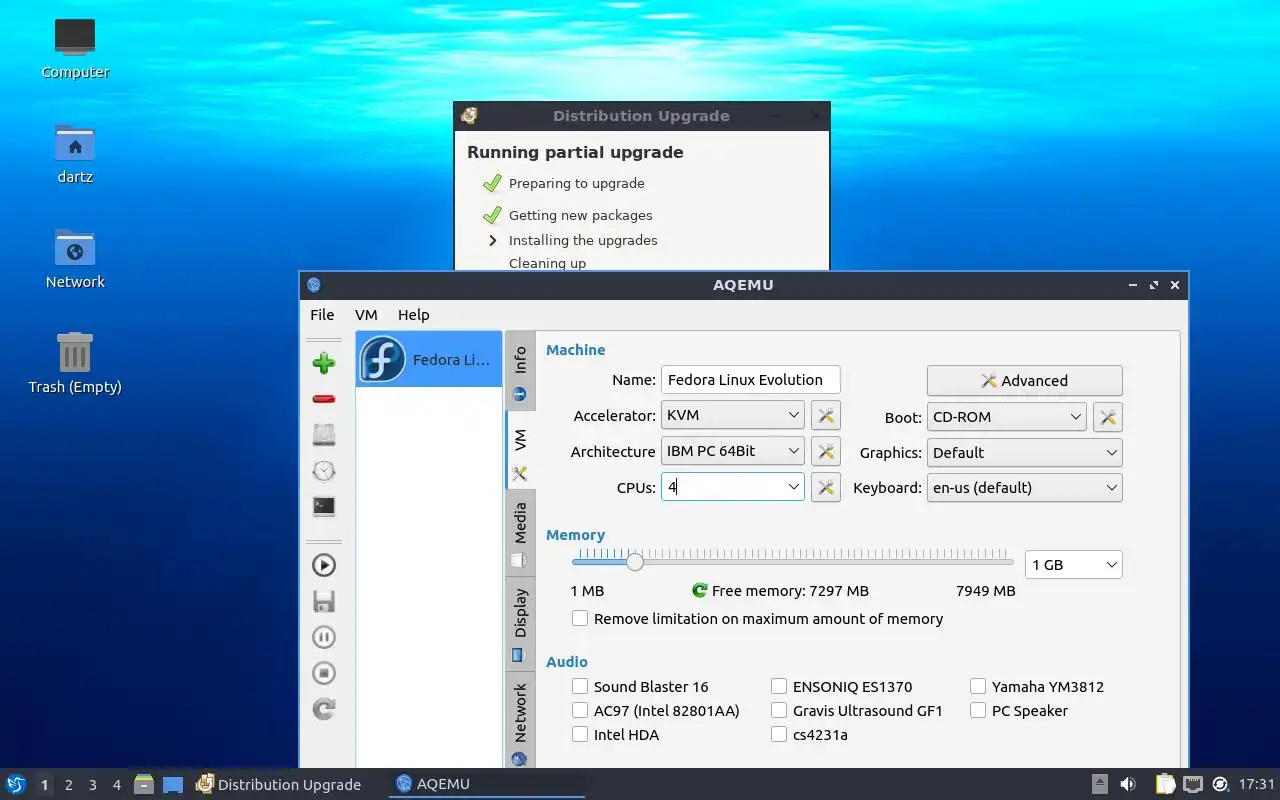Click the clock snapshot icon in AQEMU sidebar
The width and height of the screenshot is (1280, 800).
323,471
